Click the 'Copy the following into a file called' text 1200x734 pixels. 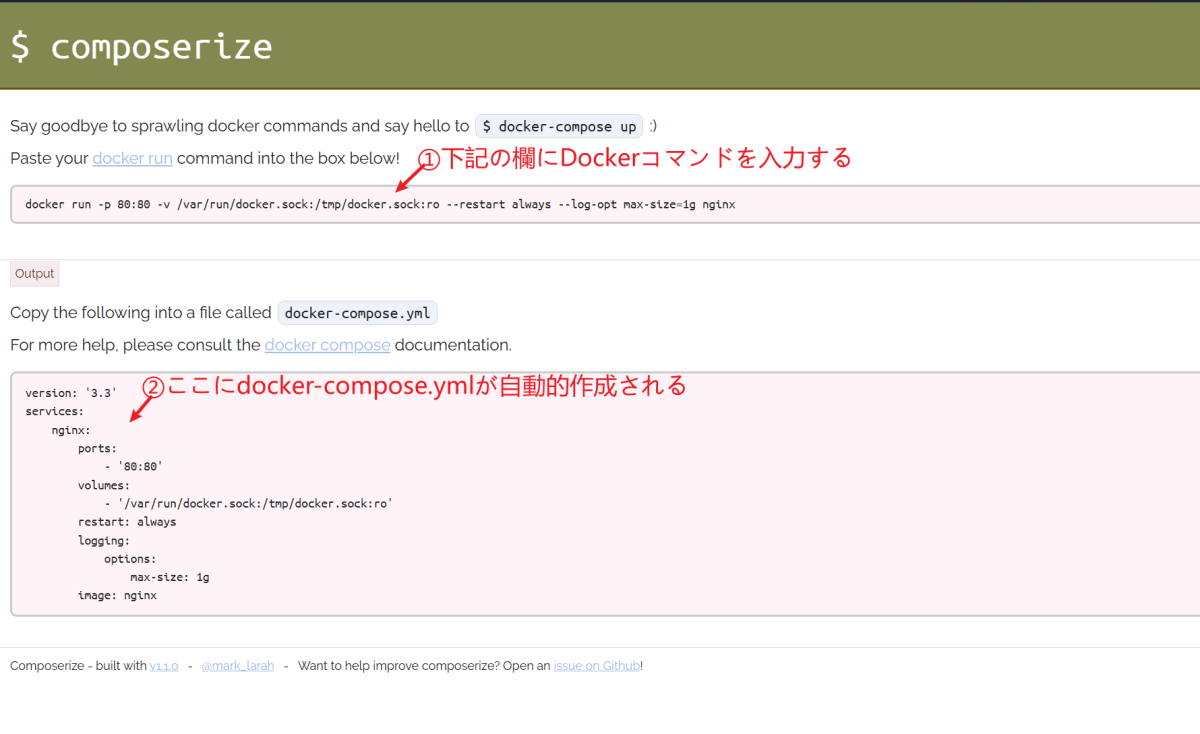tap(141, 313)
